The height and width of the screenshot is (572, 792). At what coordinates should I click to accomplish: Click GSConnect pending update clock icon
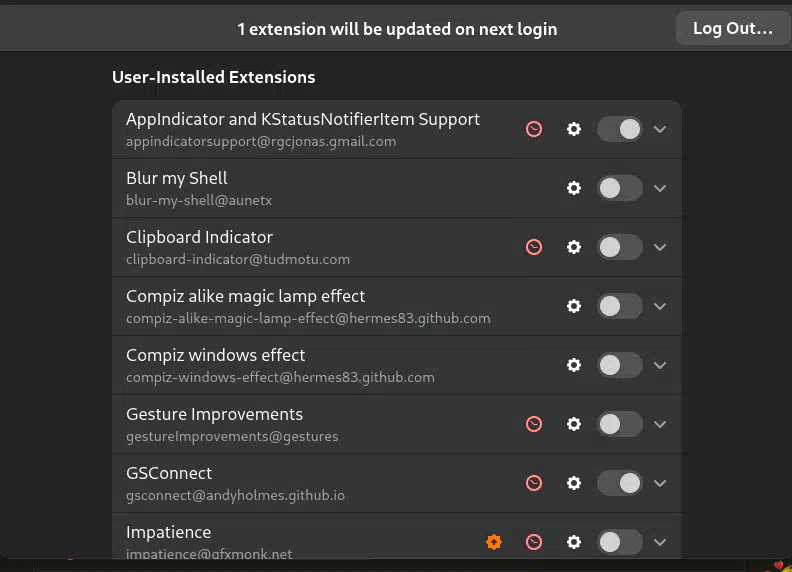534,483
